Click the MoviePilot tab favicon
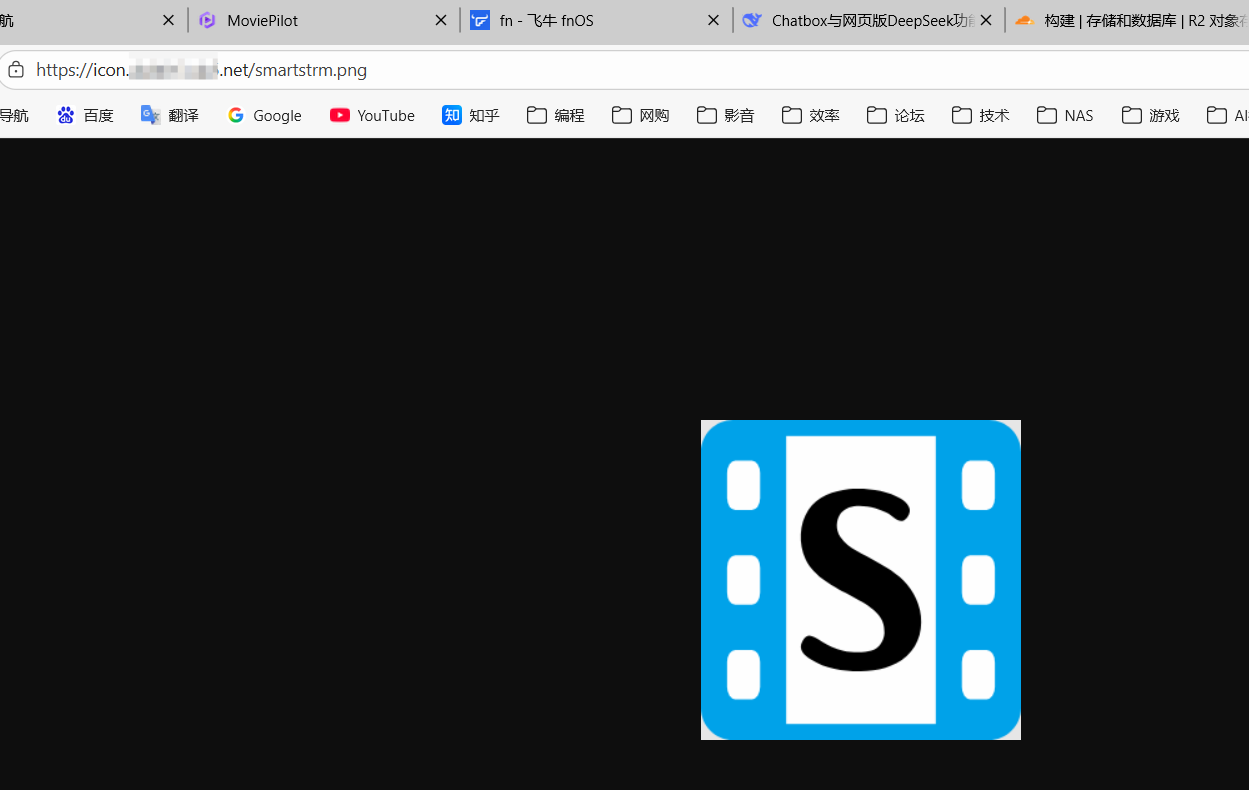This screenshot has width=1249, height=790. coord(208,20)
